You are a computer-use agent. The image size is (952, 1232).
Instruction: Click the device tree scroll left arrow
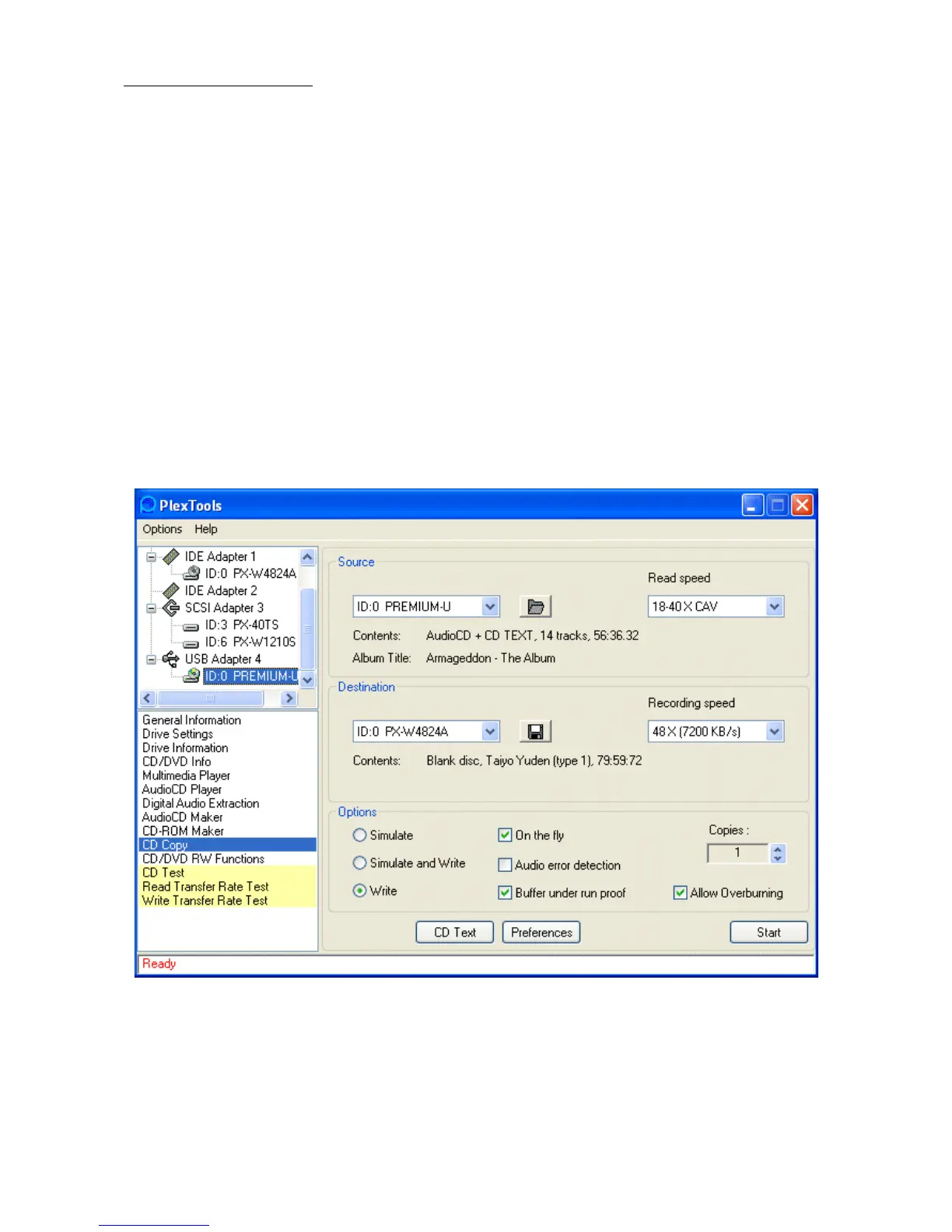coord(148,698)
